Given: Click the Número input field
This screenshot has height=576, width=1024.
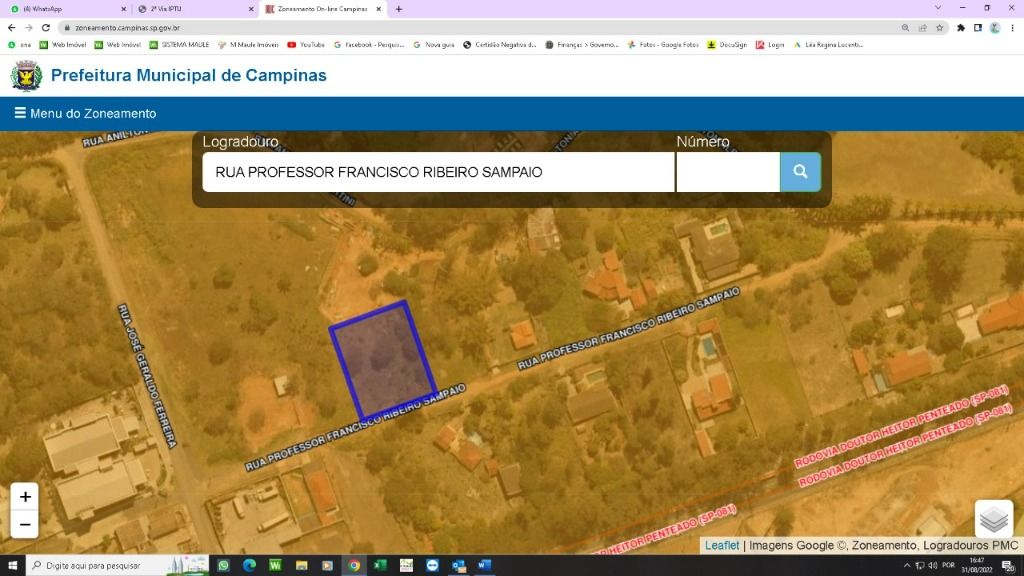Looking at the screenshot, I should (727, 172).
